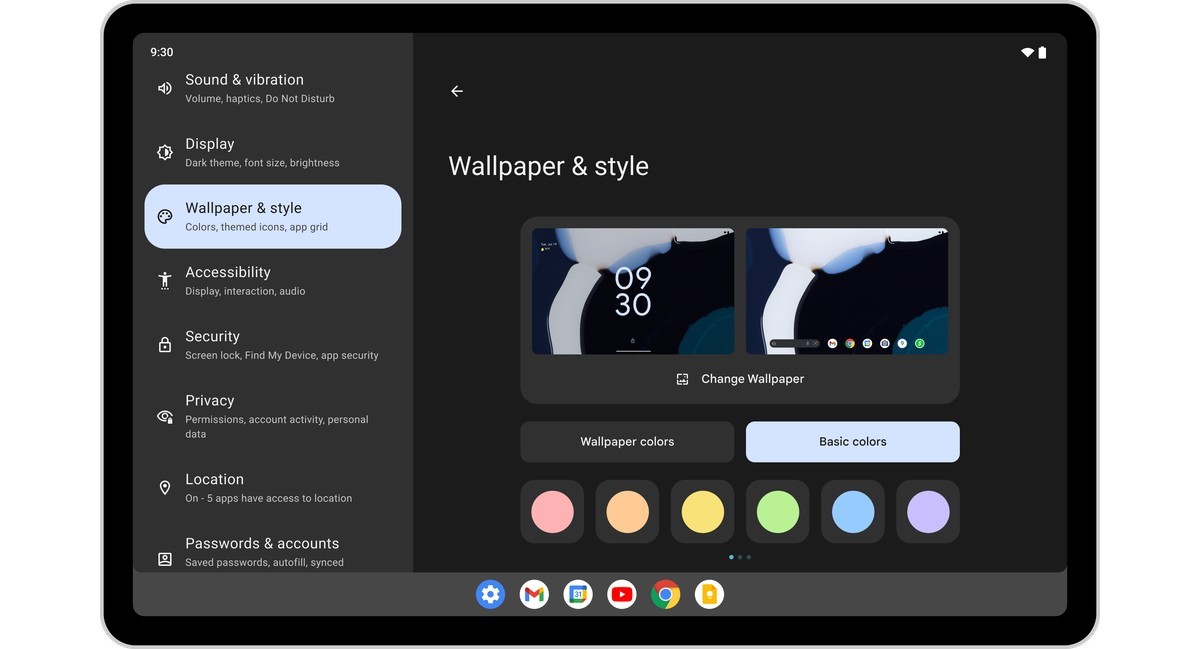
Task: Select the Basic colors tab
Action: tap(852, 442)
